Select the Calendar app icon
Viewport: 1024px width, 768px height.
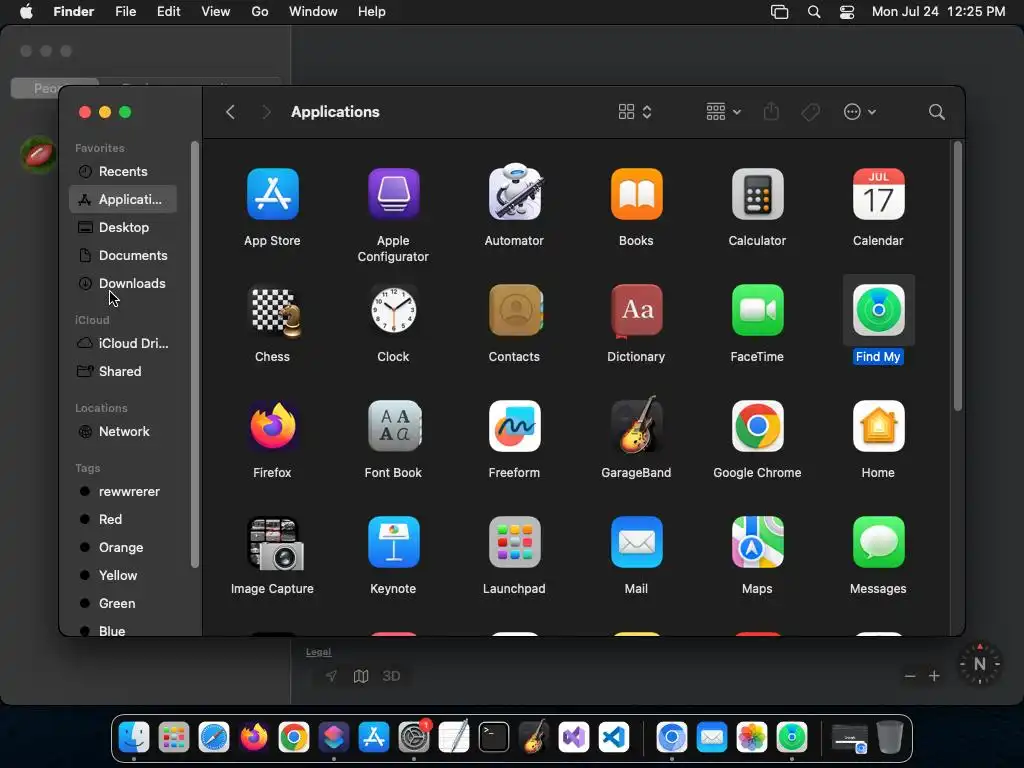(878, 194)
